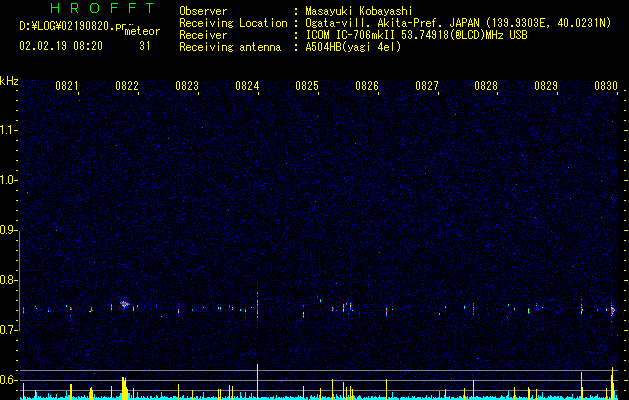Viewport: 629px width, 400px height.
Task: Click the 0.7 kHz frequency label
Action: coord(9,330)
